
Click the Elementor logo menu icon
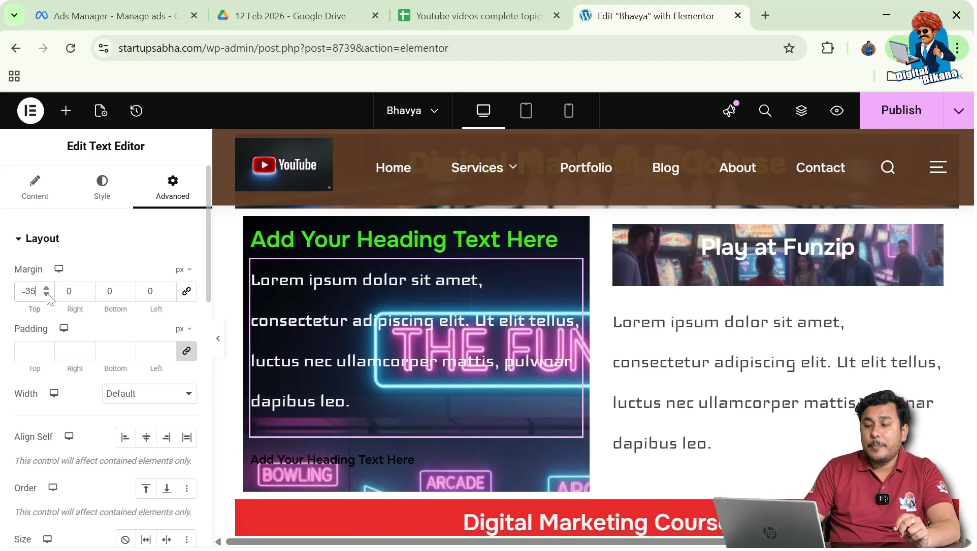[x=30, y=111]
